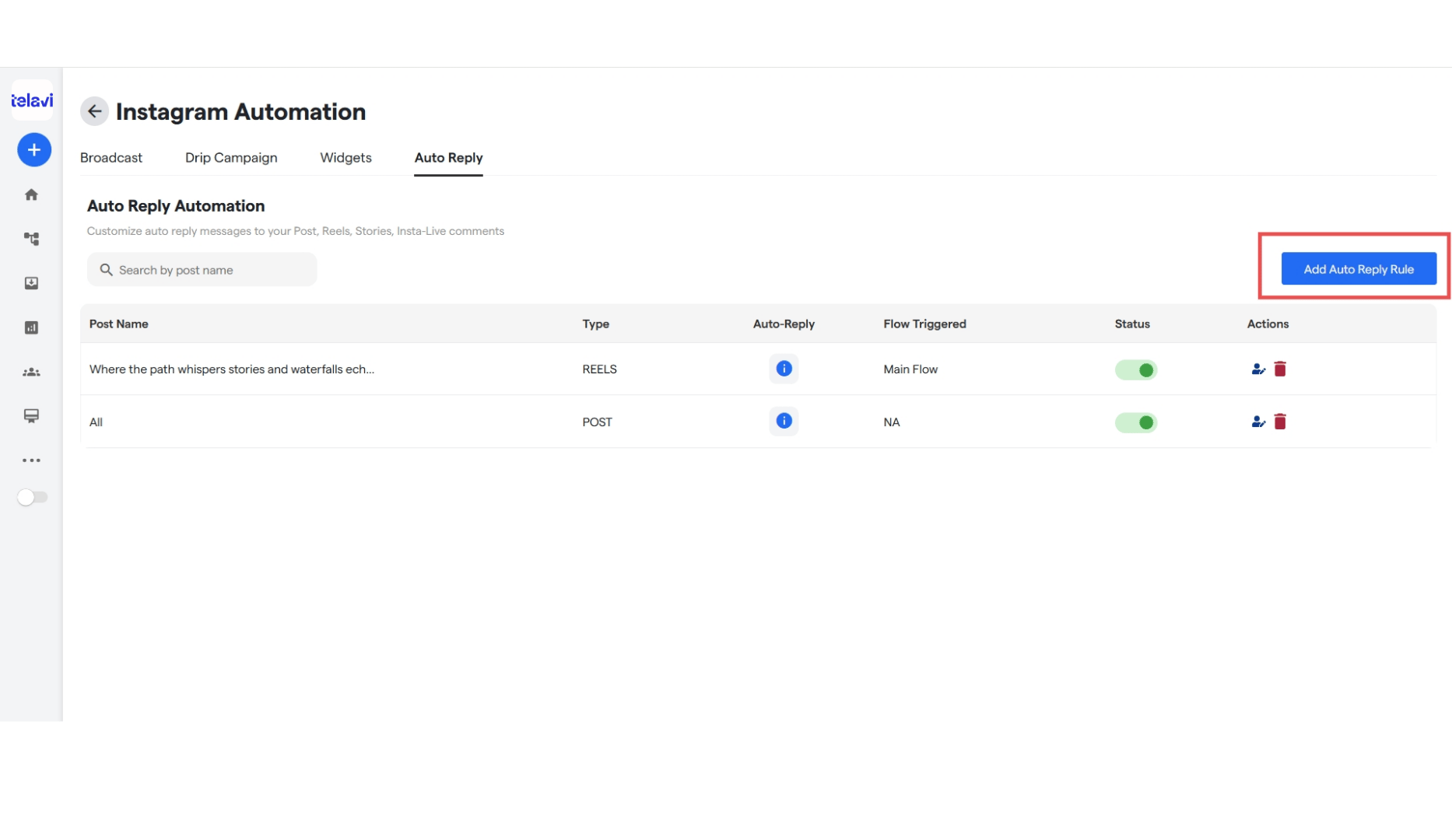Edit the REELS auto reply rule
The image size is (1452, 840).
point(1257,369)
